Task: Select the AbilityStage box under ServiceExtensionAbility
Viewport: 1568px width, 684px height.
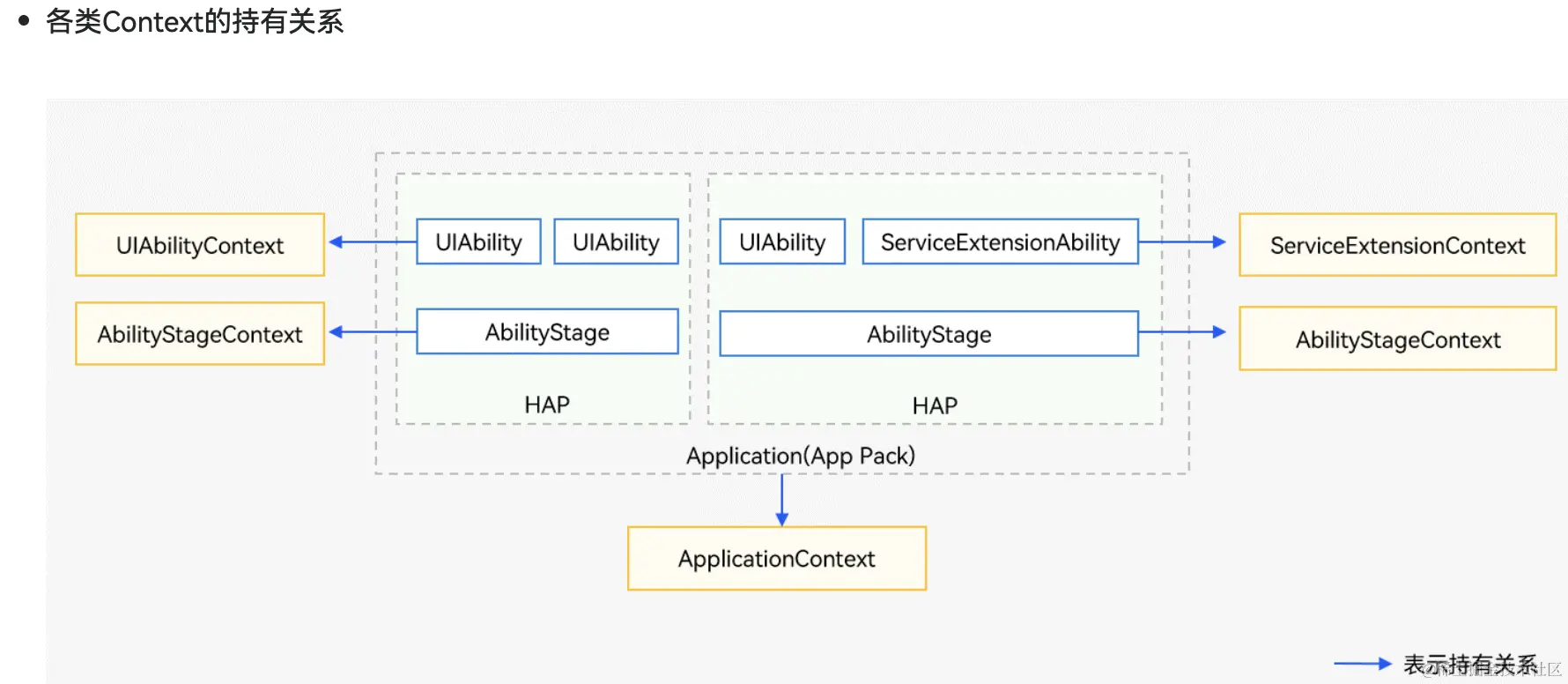Action: [928, 334]
